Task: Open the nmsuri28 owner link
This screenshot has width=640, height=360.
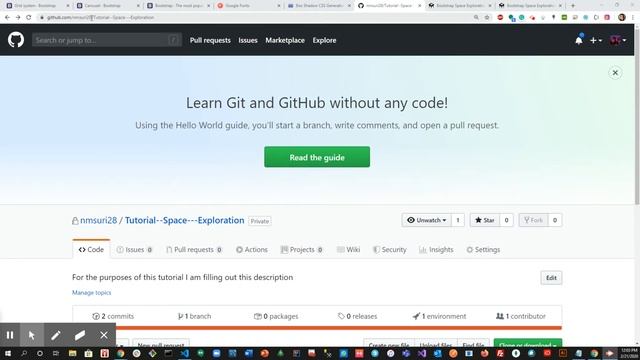Action: pyautogui.click(x=98, y=220)
